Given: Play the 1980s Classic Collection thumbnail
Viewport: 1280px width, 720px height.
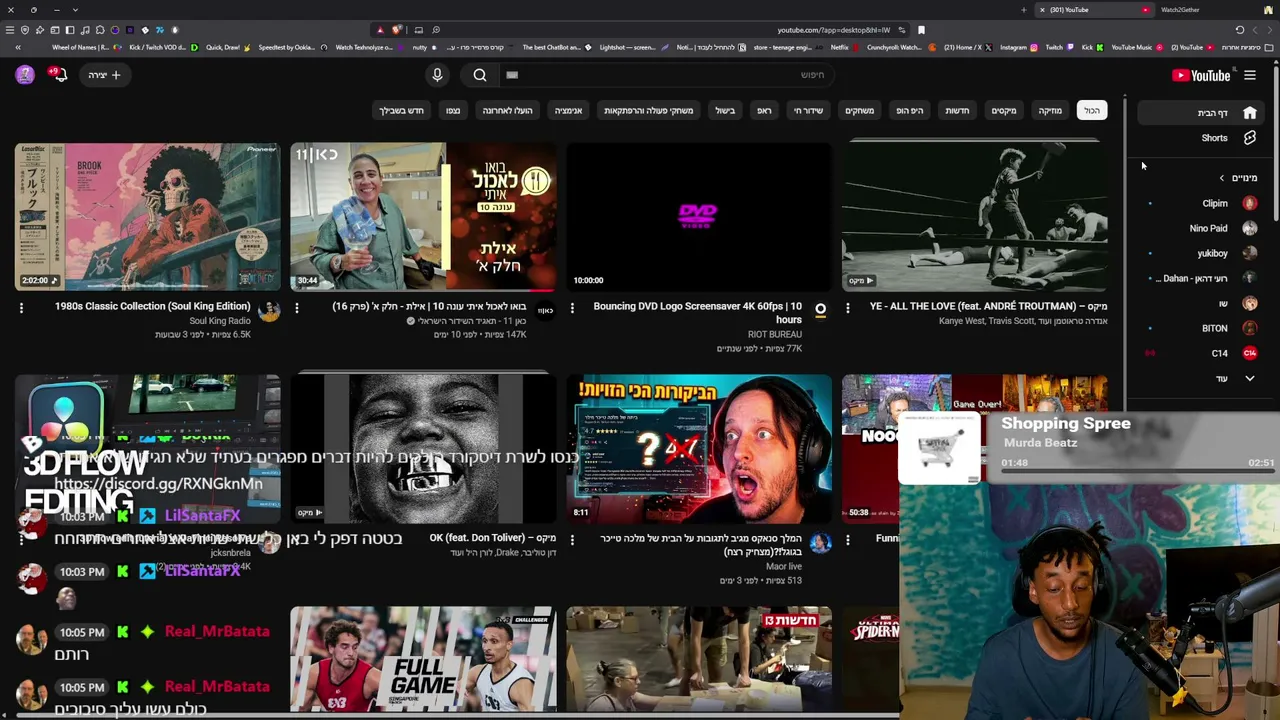Looking at the screenshot, I should pyautogui.click(x=148, y=217).
